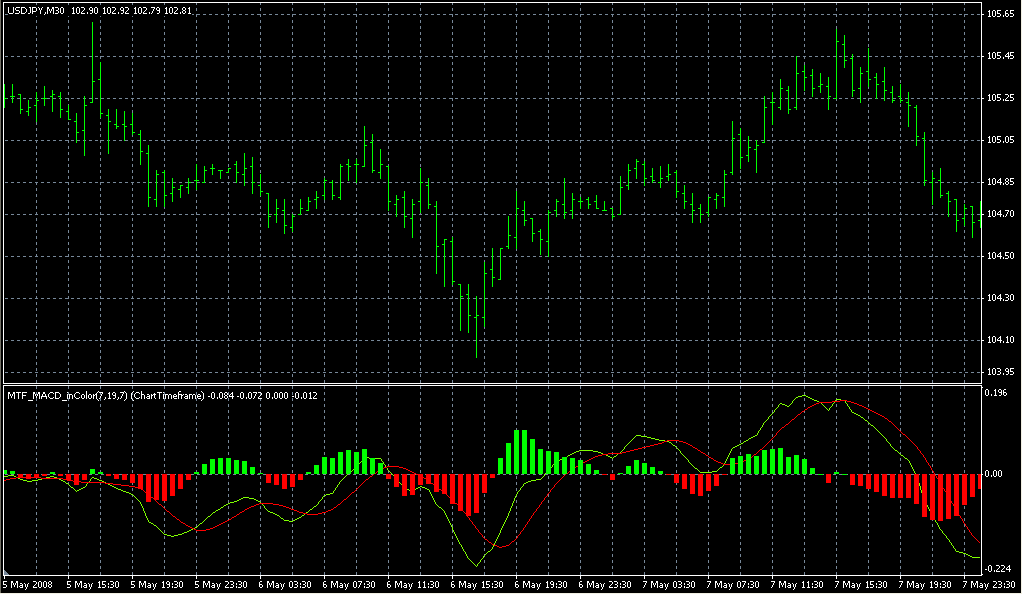Select the 104.70 price level on the scale
1024x594 pixels.
[1000, 214]
